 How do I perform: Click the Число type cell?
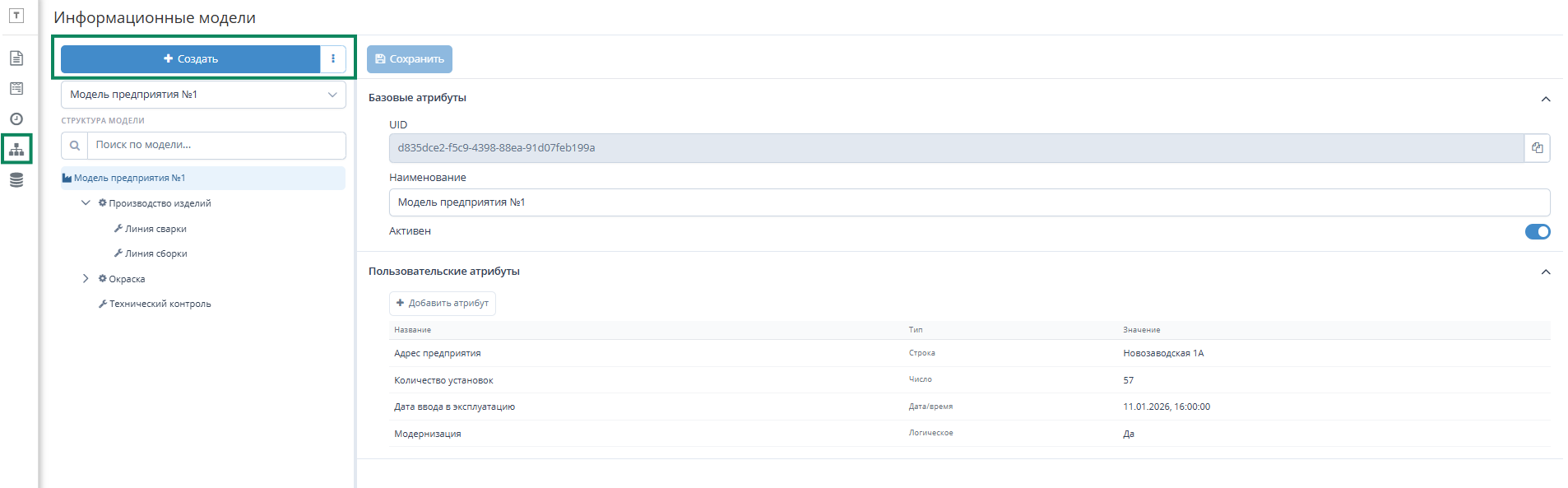click(x=920, y=379)
